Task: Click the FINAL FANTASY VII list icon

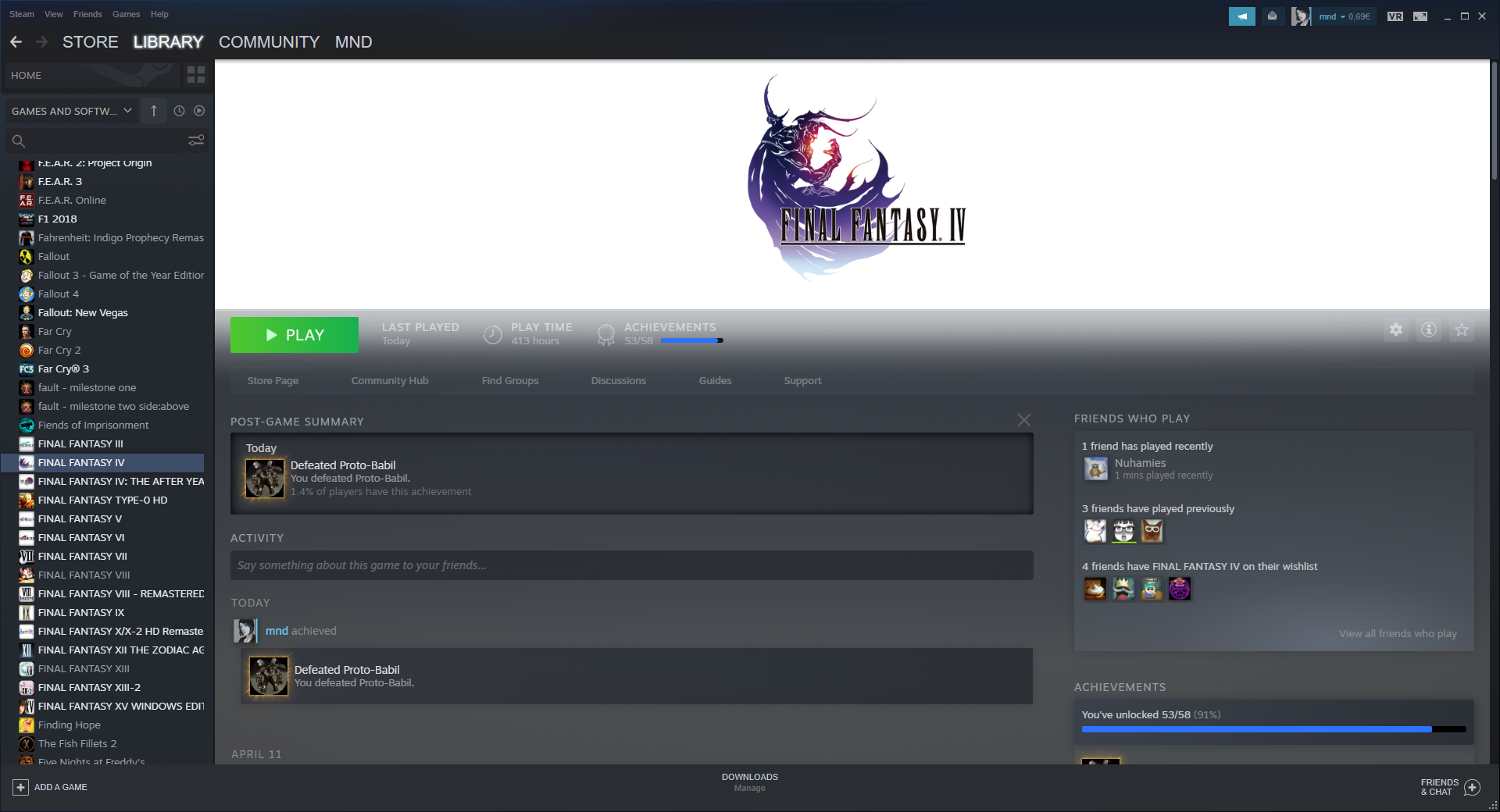Action: click(x=27, y=557)
